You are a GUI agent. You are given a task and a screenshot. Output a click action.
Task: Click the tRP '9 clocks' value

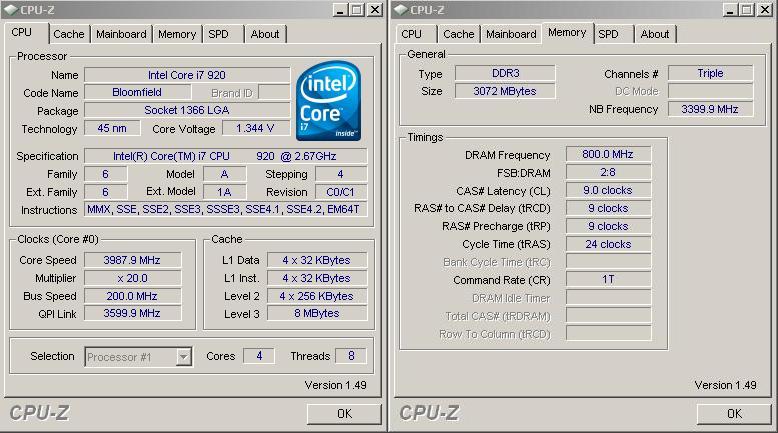pyautogui.click(x=608, y=226)
